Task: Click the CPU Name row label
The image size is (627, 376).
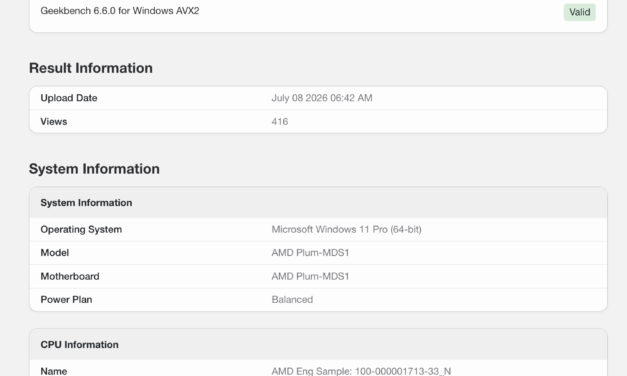Action: point(54,371)
